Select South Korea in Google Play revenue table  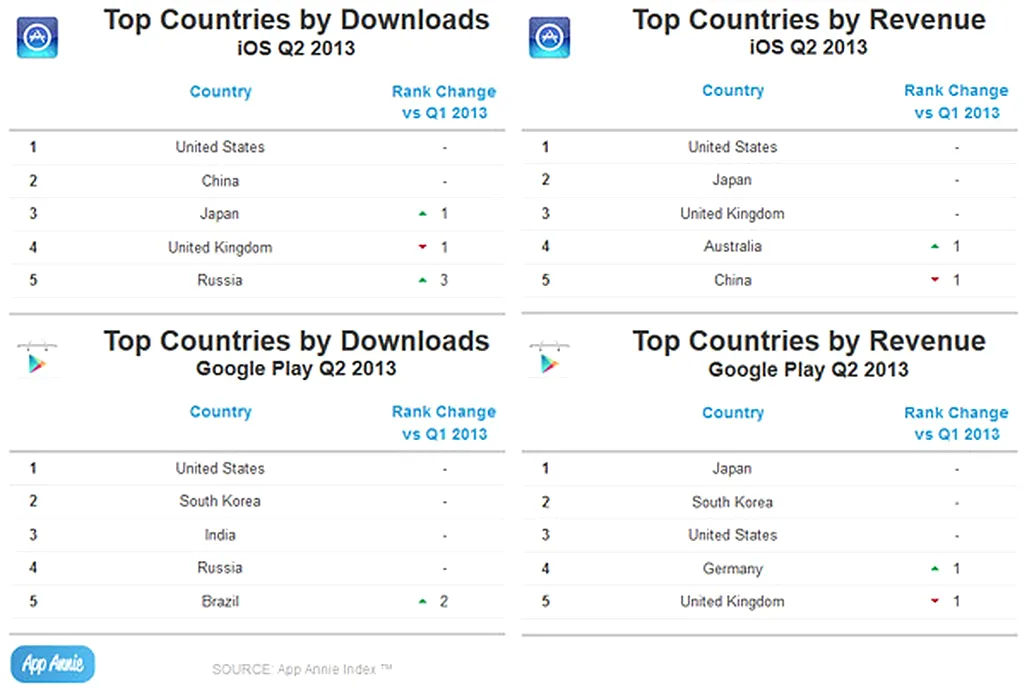pyautogui.click(x=732, y=502)
